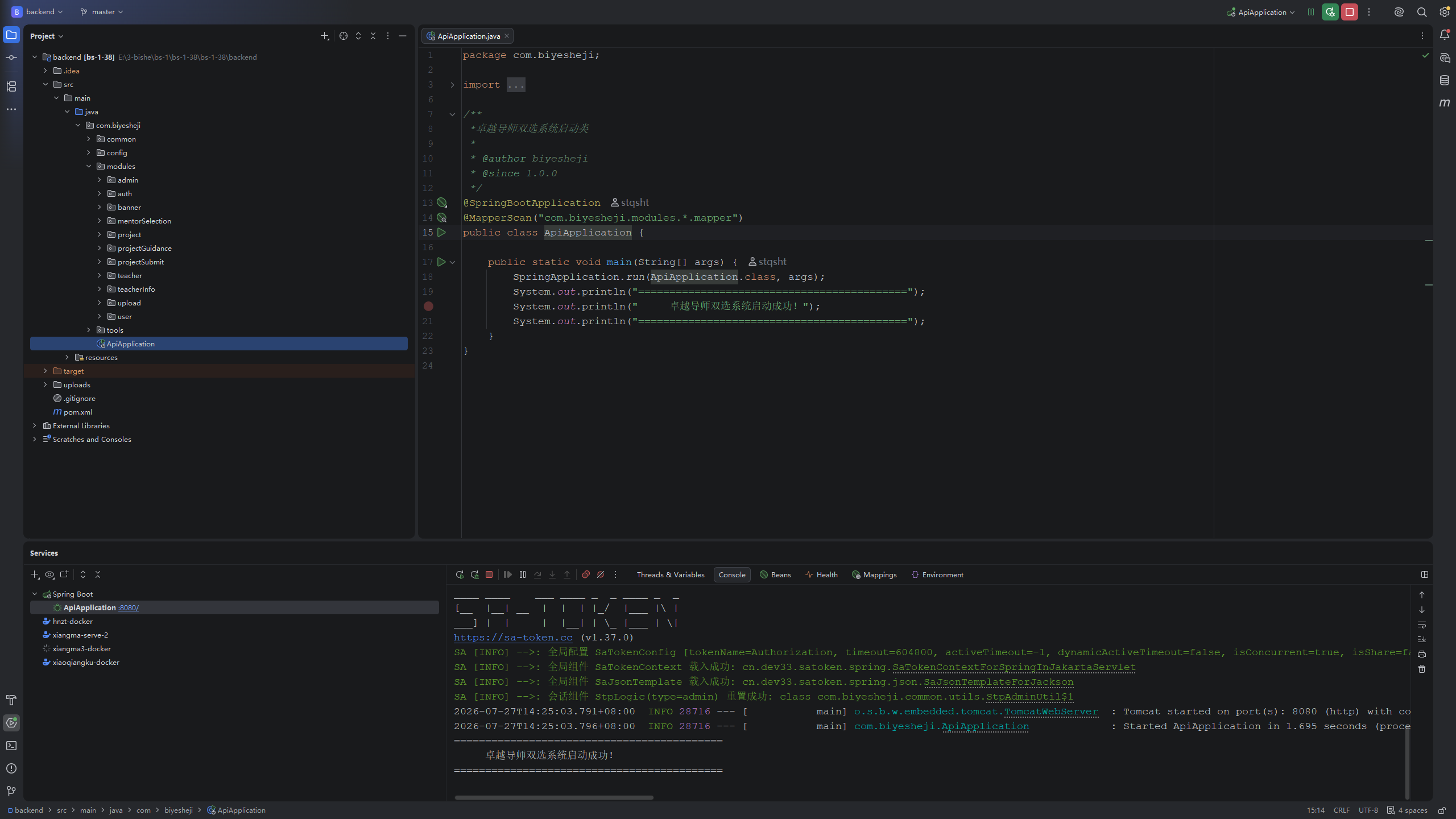Open the Project tool window
This screenshot has width=1456, height=819.
[11, 35]
